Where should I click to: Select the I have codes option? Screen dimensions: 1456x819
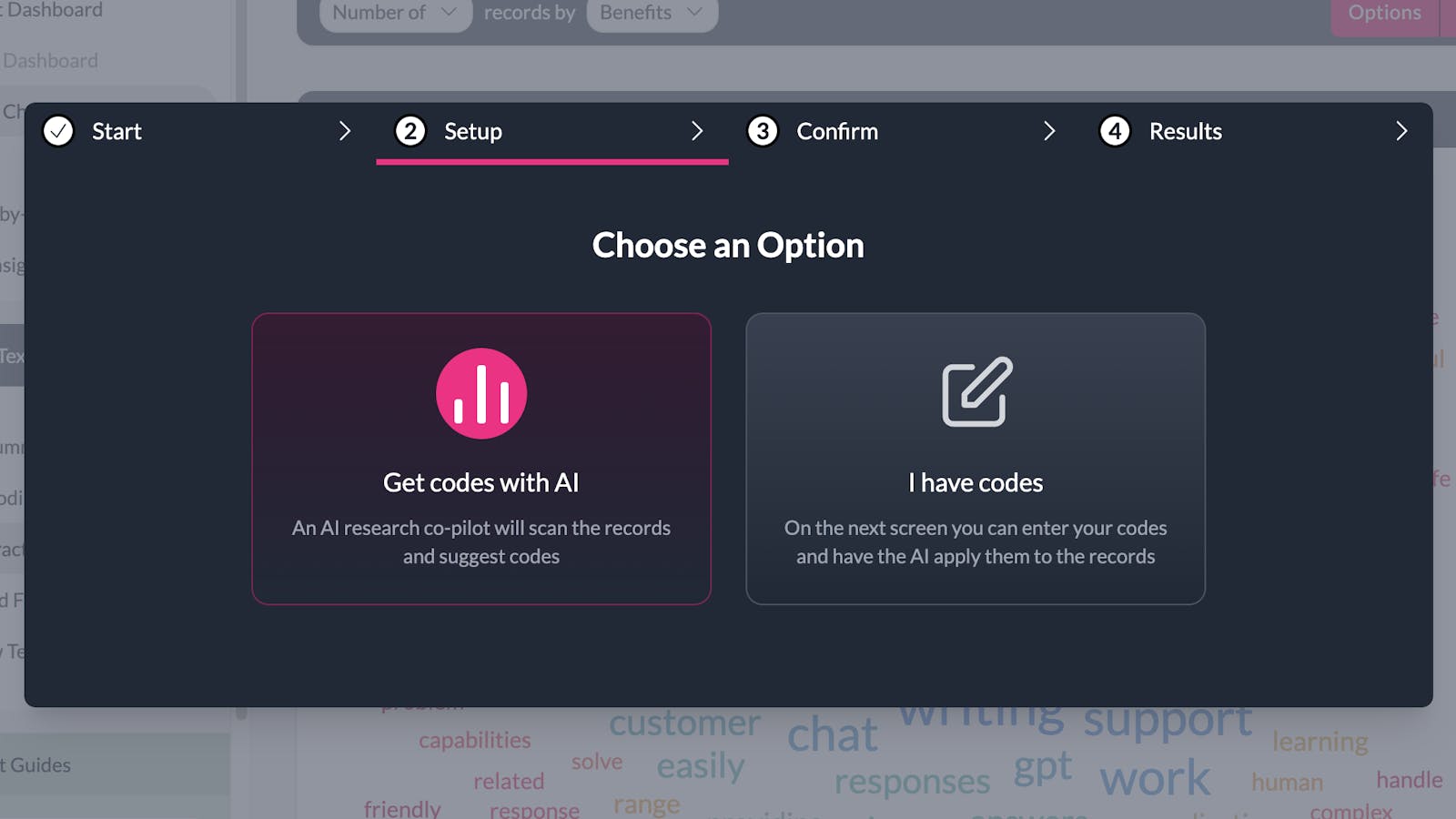(975, 458)
